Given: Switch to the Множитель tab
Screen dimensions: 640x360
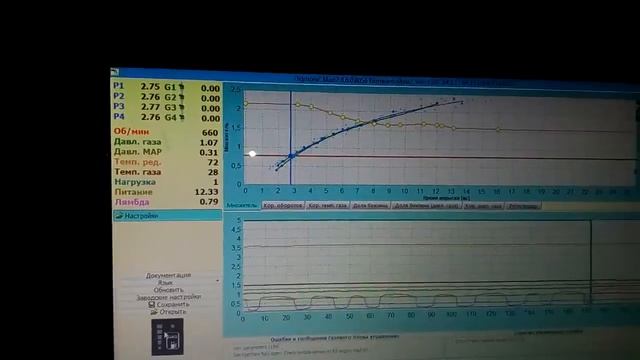Looking at the screenshot, I should pyautogui.click(x=242, y=205).
